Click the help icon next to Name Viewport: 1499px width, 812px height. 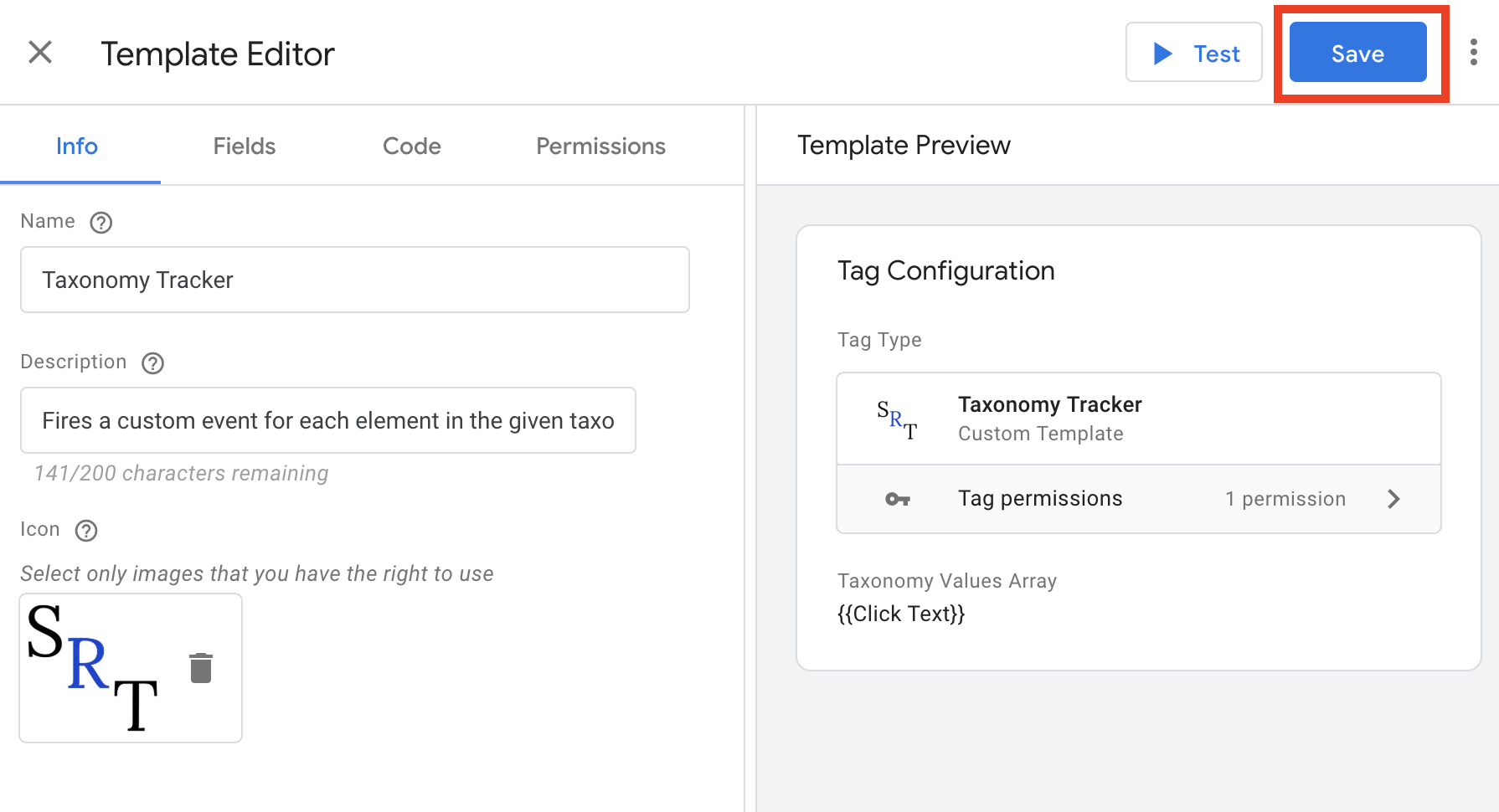click(101, 223)
